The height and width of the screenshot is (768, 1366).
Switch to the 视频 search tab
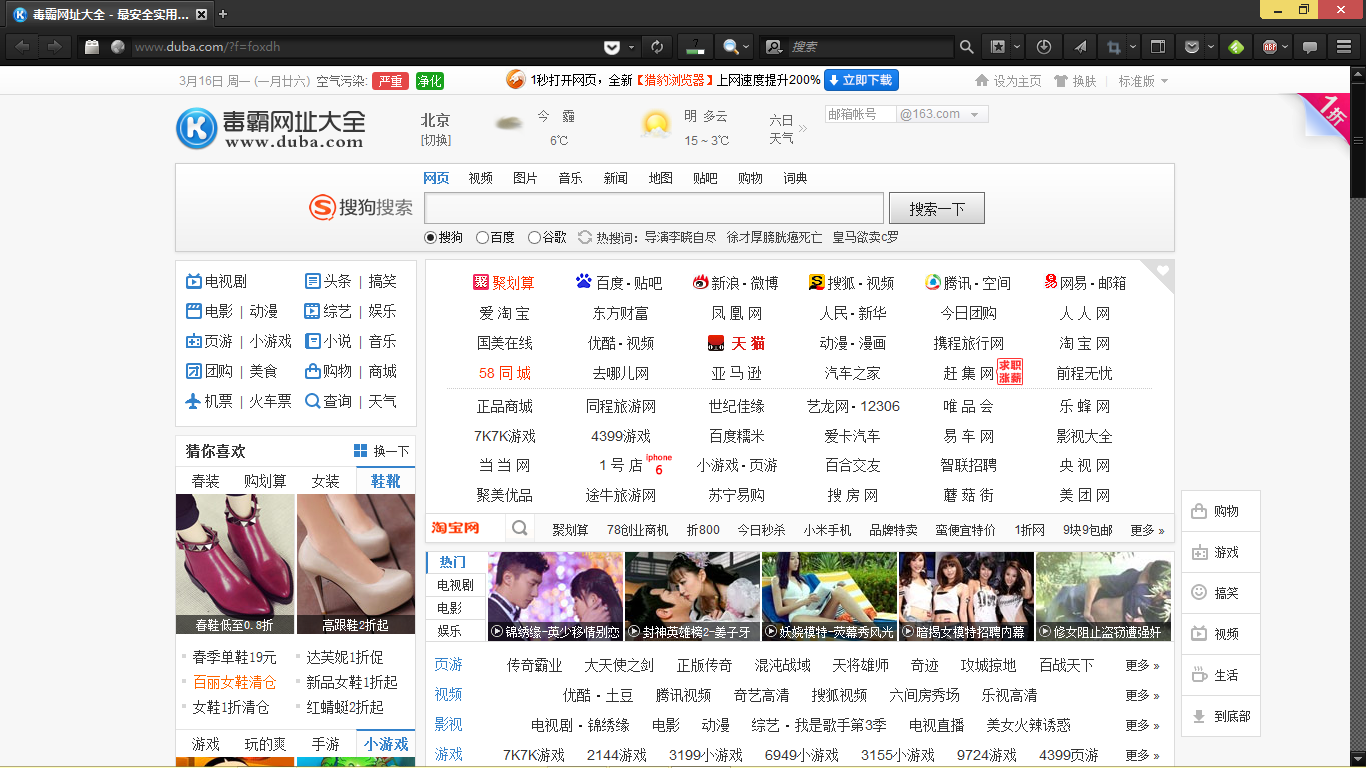point(481,178)
